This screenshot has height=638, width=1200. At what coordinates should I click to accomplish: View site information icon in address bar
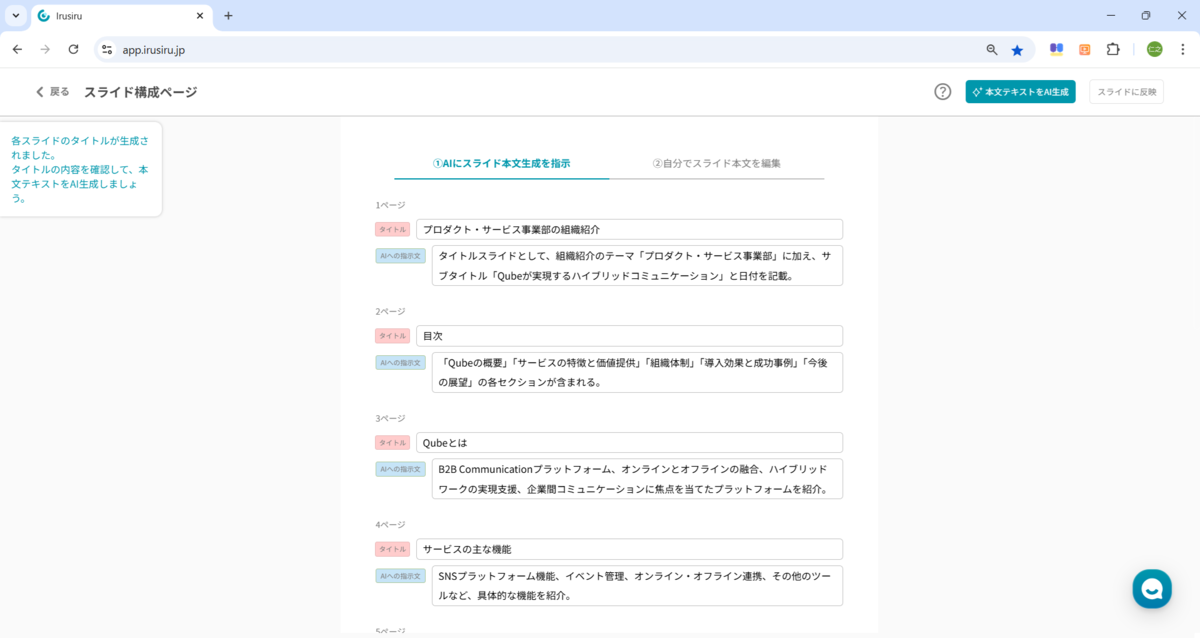tap(107, 49)
